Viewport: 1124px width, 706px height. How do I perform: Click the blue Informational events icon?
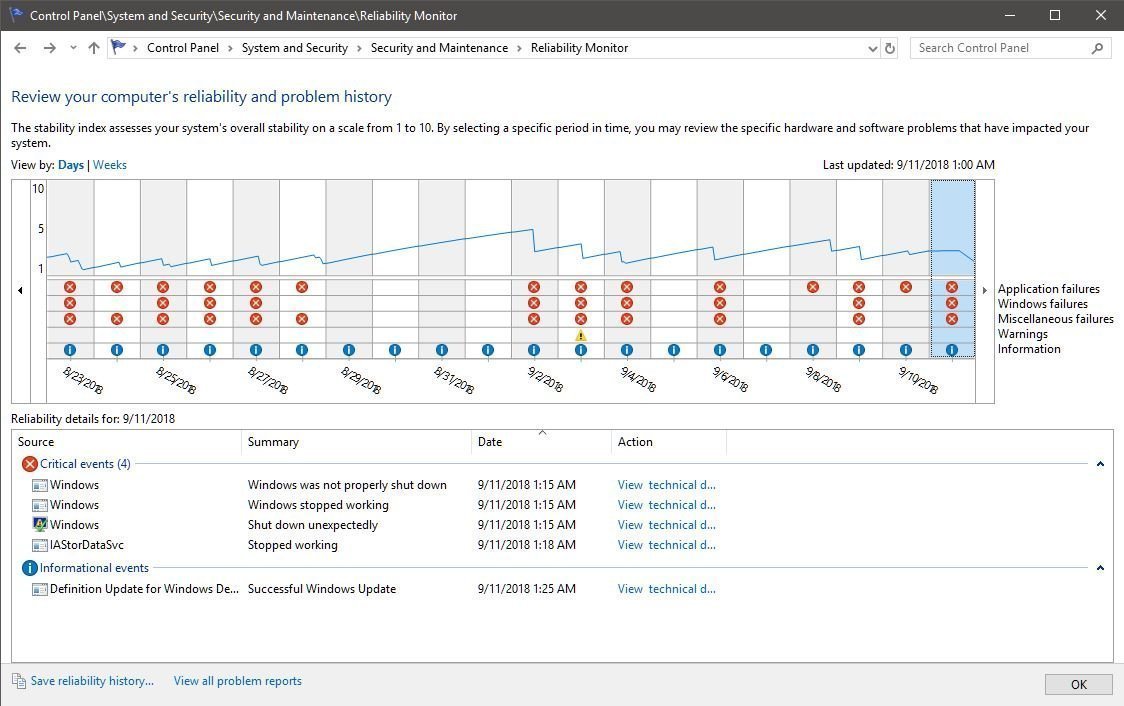point(29,568)
